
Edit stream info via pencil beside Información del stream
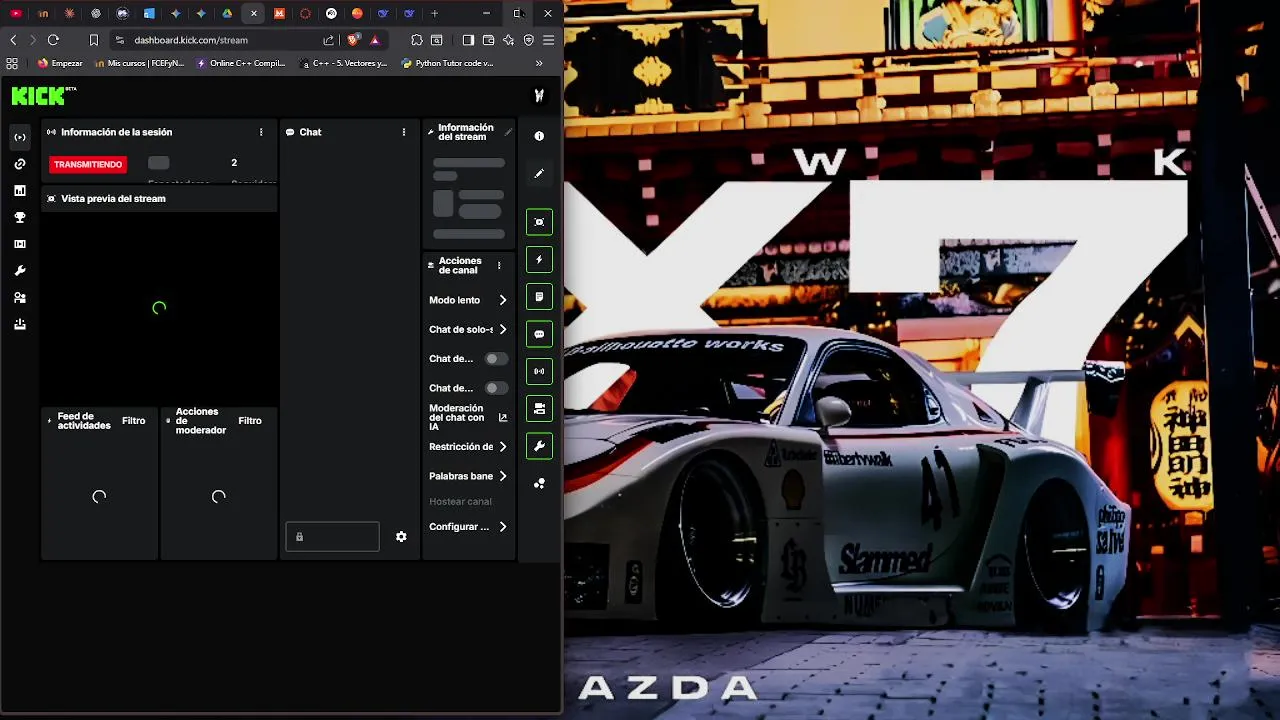tap(508, 132)
